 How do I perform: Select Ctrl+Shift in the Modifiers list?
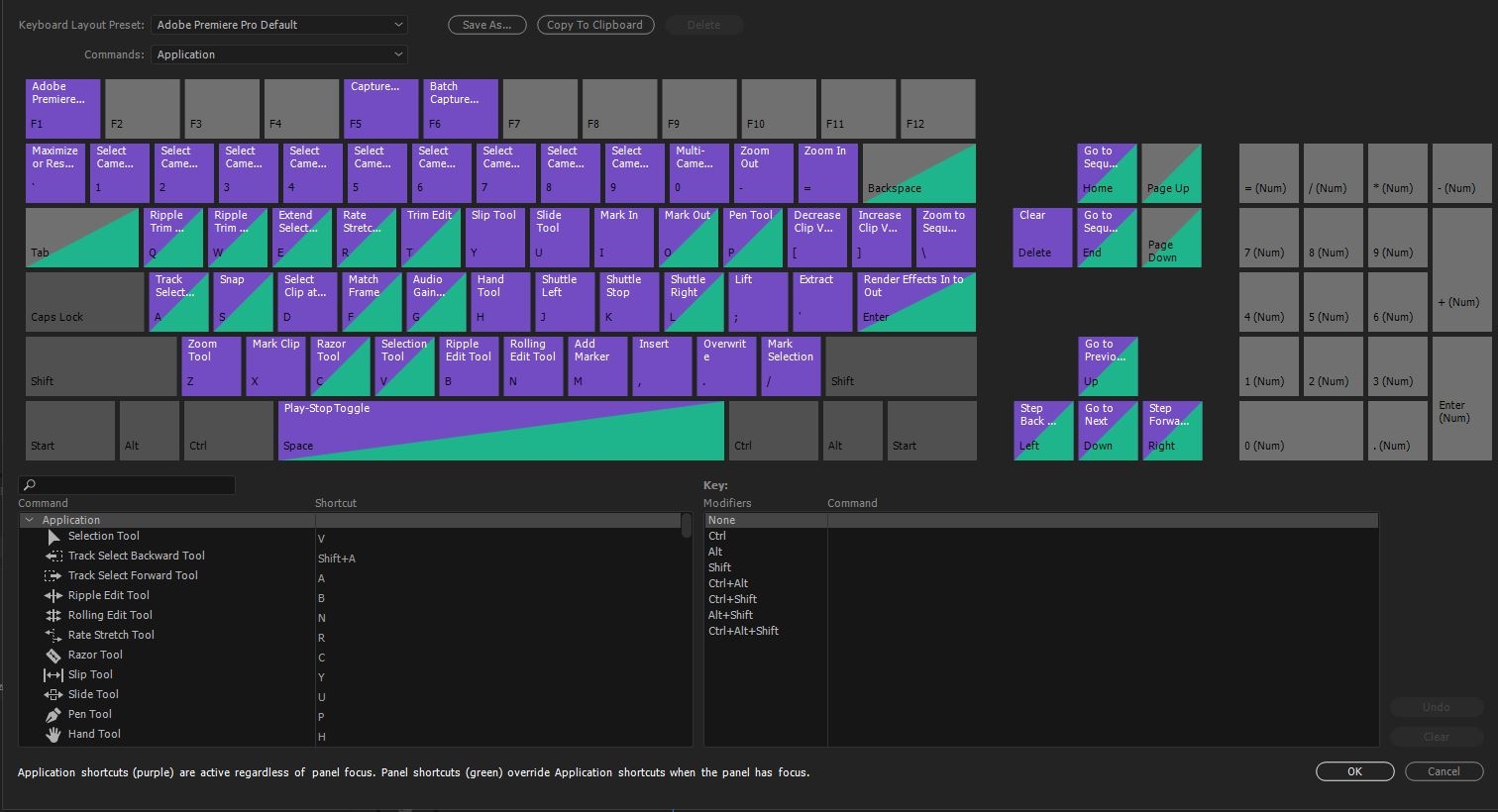pos(732,599)
